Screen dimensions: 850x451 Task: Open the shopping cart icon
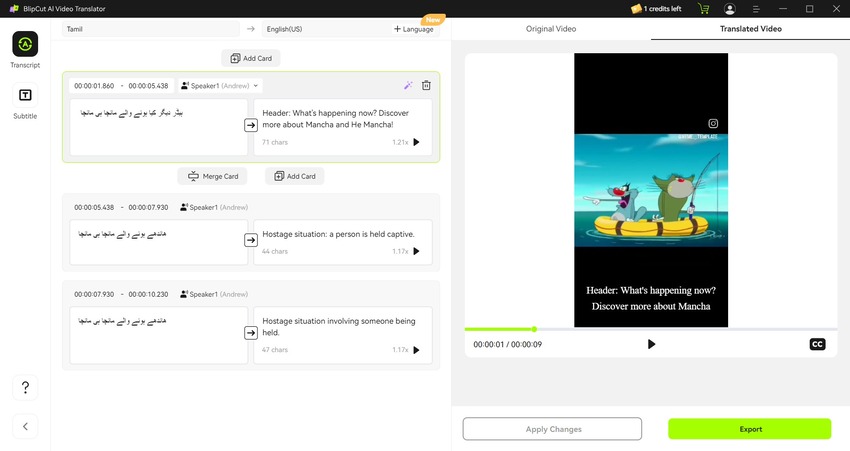pos(703,9)
